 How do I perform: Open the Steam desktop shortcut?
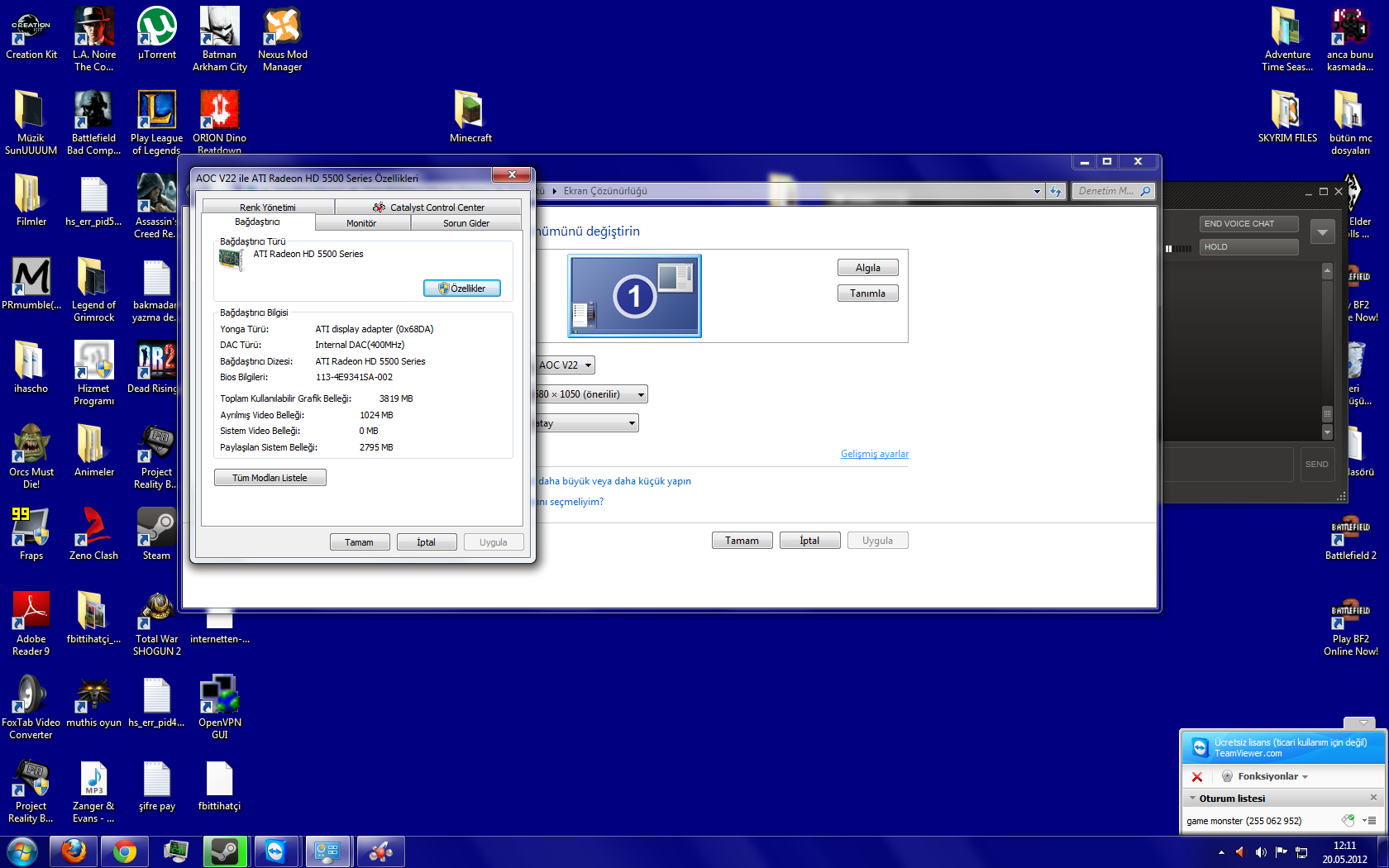point(157,534)
